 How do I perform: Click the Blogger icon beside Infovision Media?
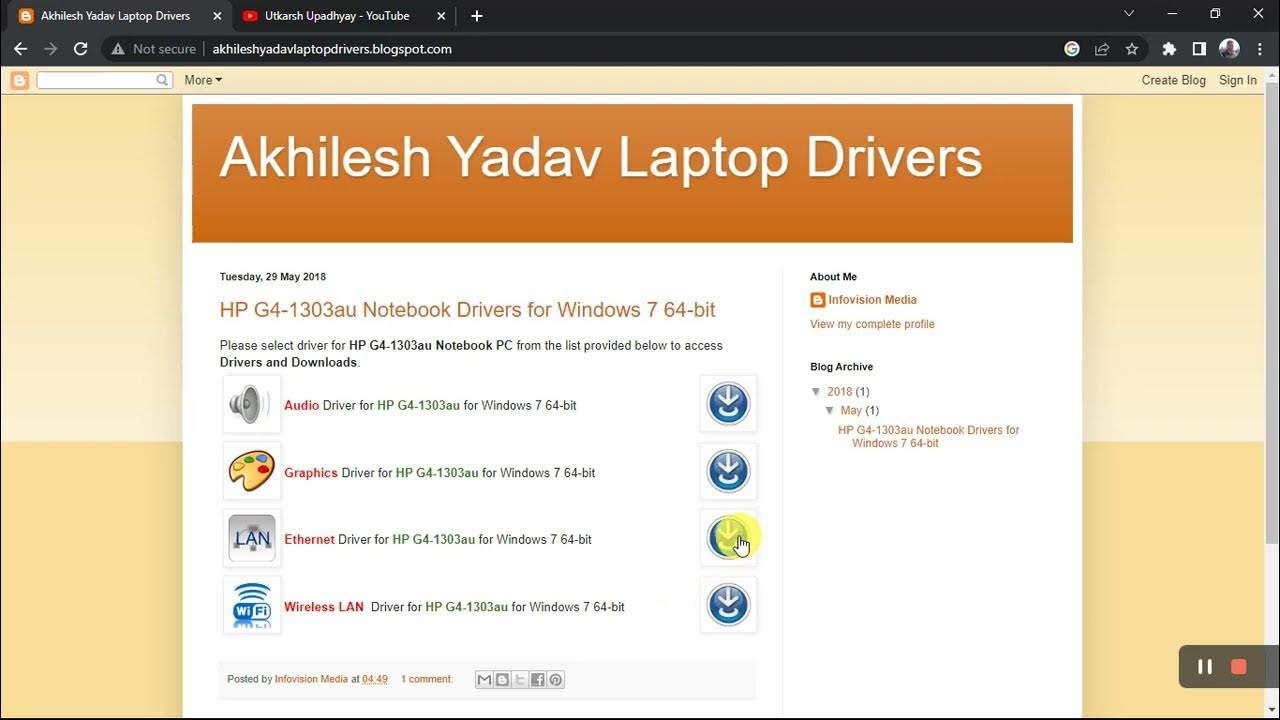[818, 300]
